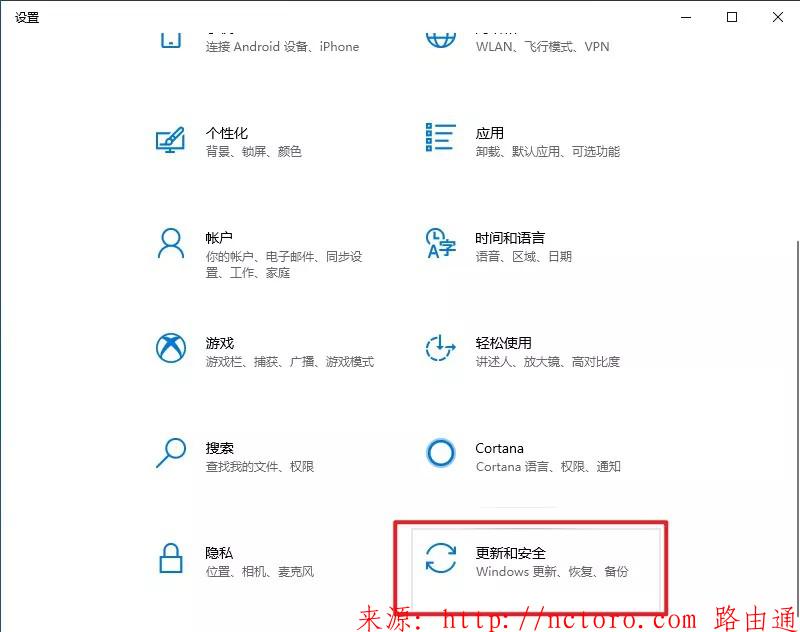The width and height of the screenshot is (800, 632).
Task: Click the Cortana circle icon
Action: pos(440,452)
